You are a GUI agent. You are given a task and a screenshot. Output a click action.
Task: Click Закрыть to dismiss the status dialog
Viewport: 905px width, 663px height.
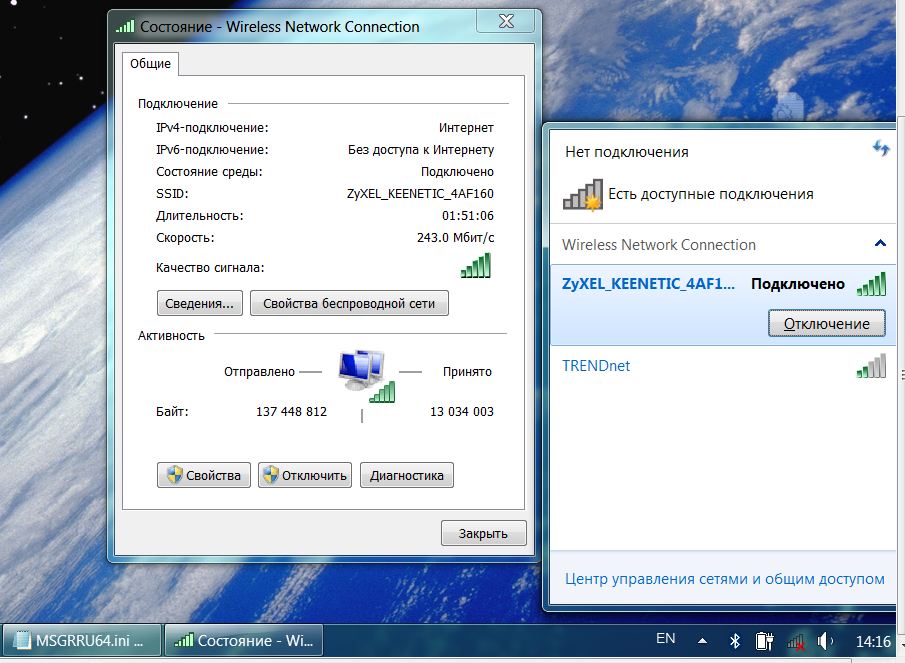point(484,534)
